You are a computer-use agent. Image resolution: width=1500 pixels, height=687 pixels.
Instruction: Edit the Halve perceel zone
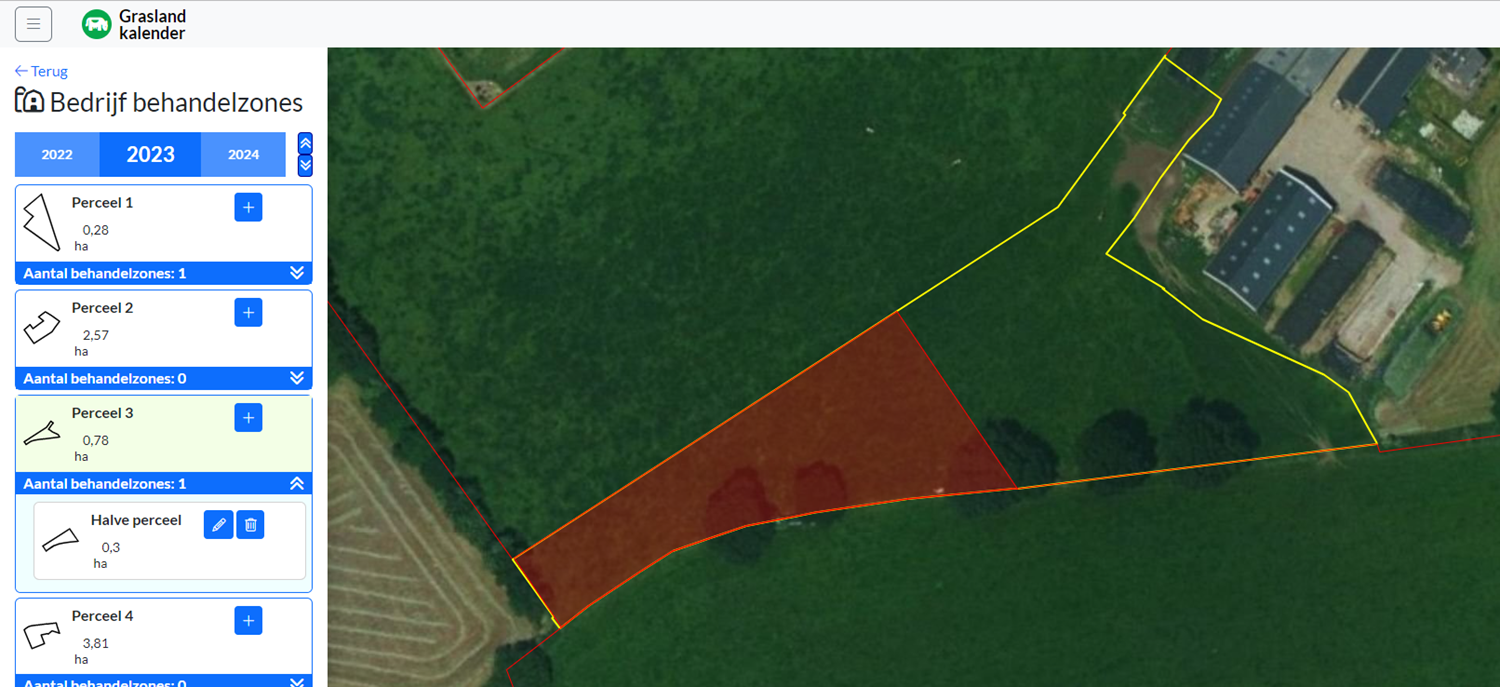pyautogui.click(x=219, y=524)
